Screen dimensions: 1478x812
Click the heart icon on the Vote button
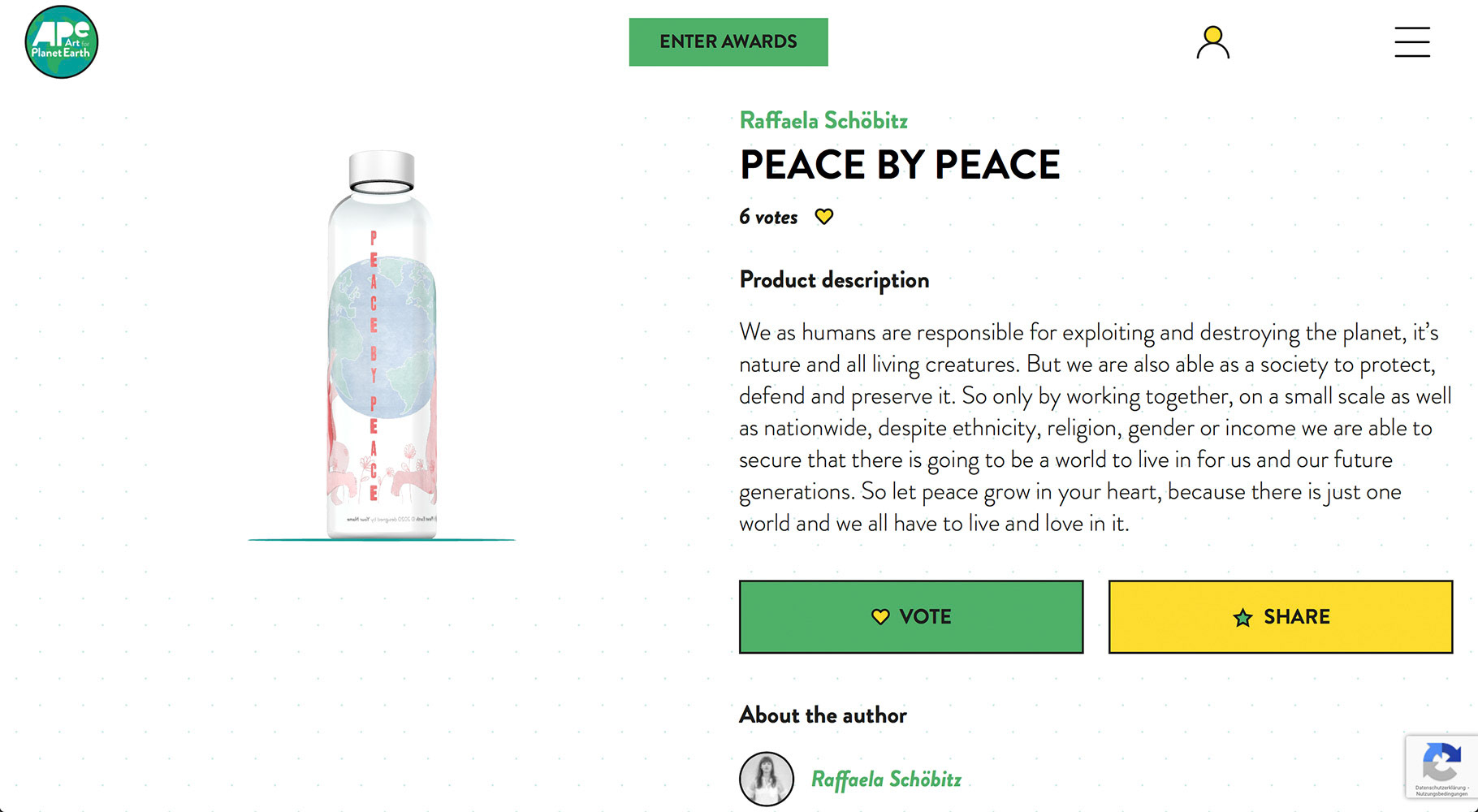click(x=880, y=617)
